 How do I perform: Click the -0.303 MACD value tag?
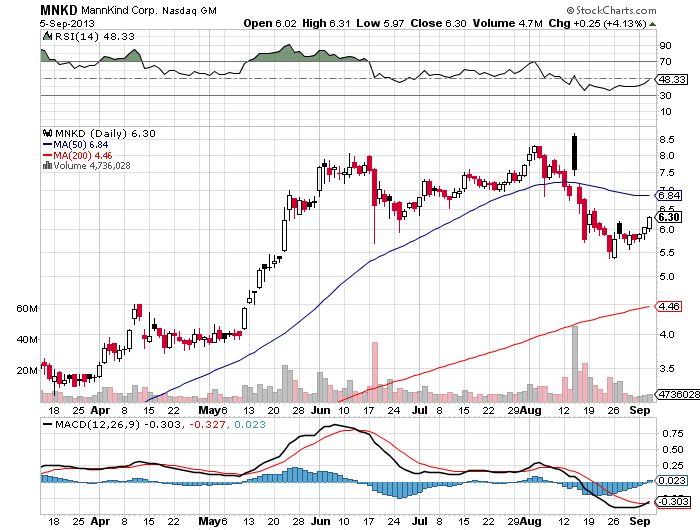coord(673,501)
